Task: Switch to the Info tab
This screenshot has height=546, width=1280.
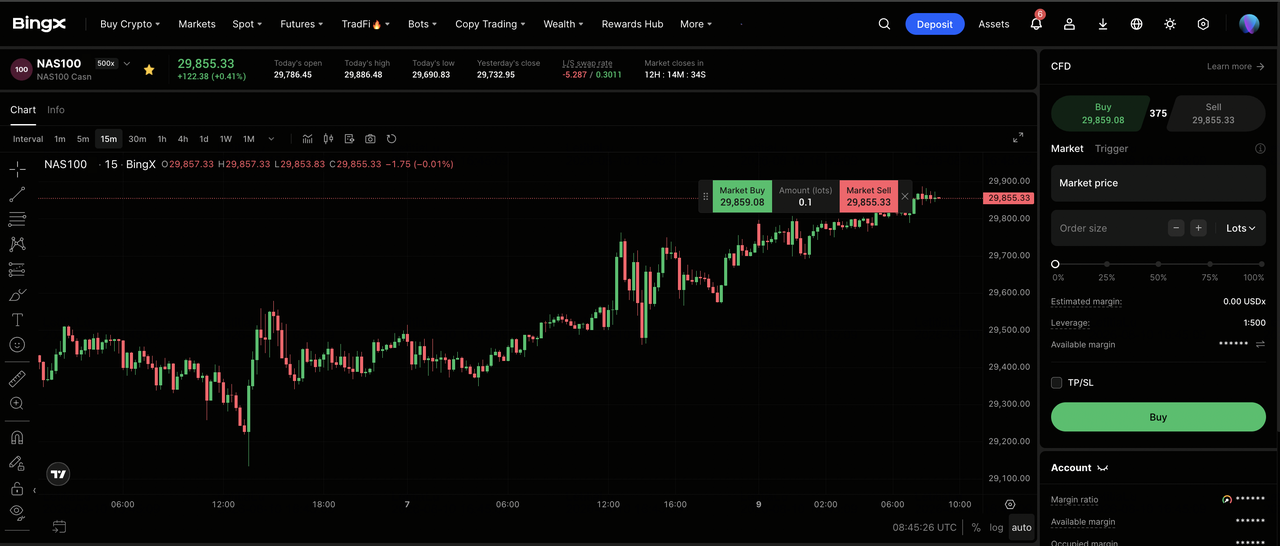Action: click(x=56, y=110)
